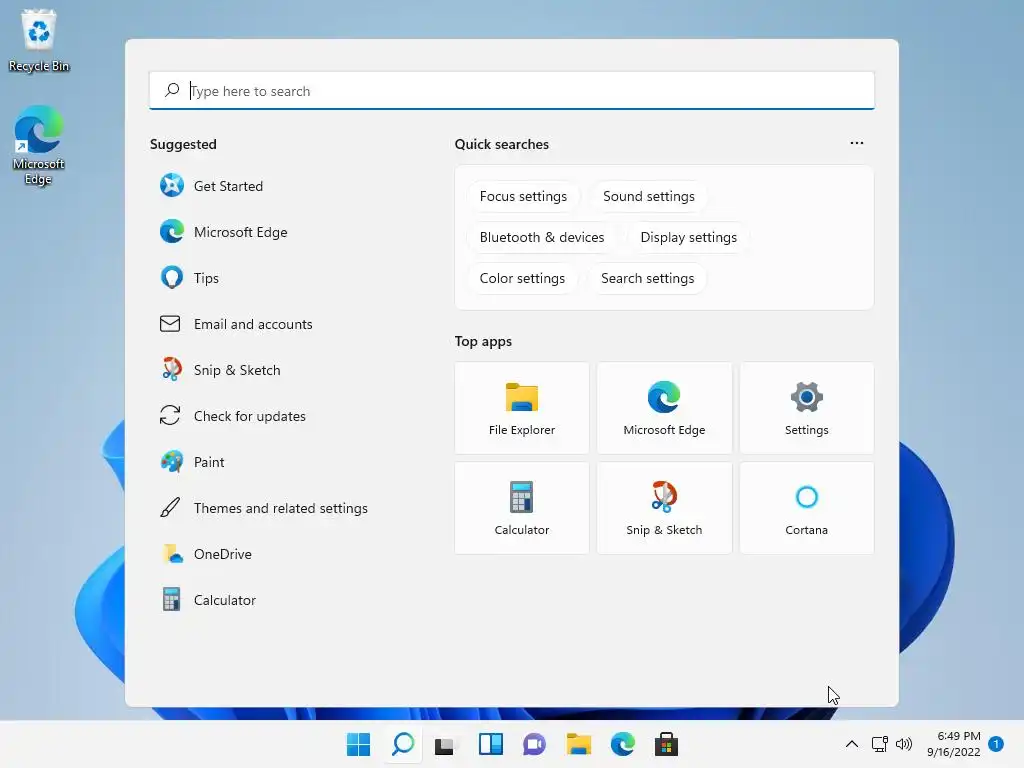
Task: Open Settings tile in Top apps
Action: pyautogui.click(x=807, y=408)
